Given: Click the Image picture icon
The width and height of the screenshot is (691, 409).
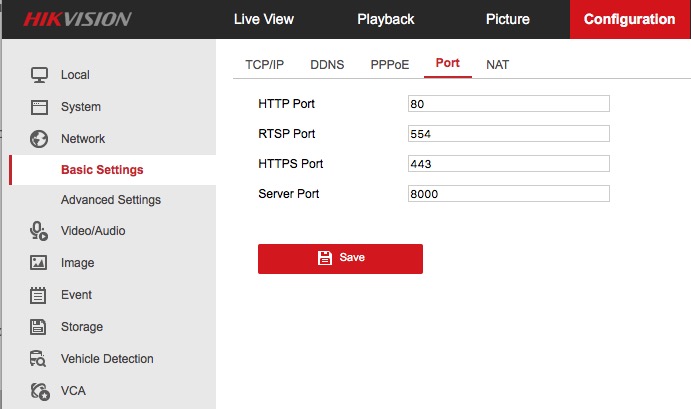Looking at the screenshot, I should (39, 263).
